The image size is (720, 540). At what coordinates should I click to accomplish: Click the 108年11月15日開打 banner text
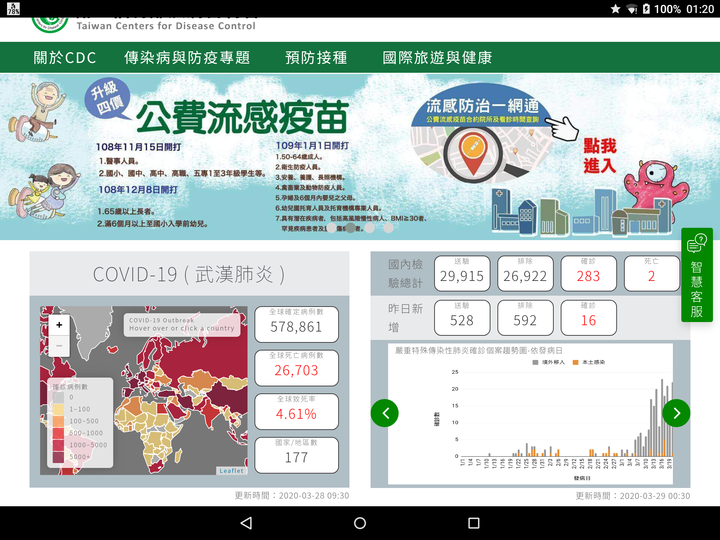138,147
